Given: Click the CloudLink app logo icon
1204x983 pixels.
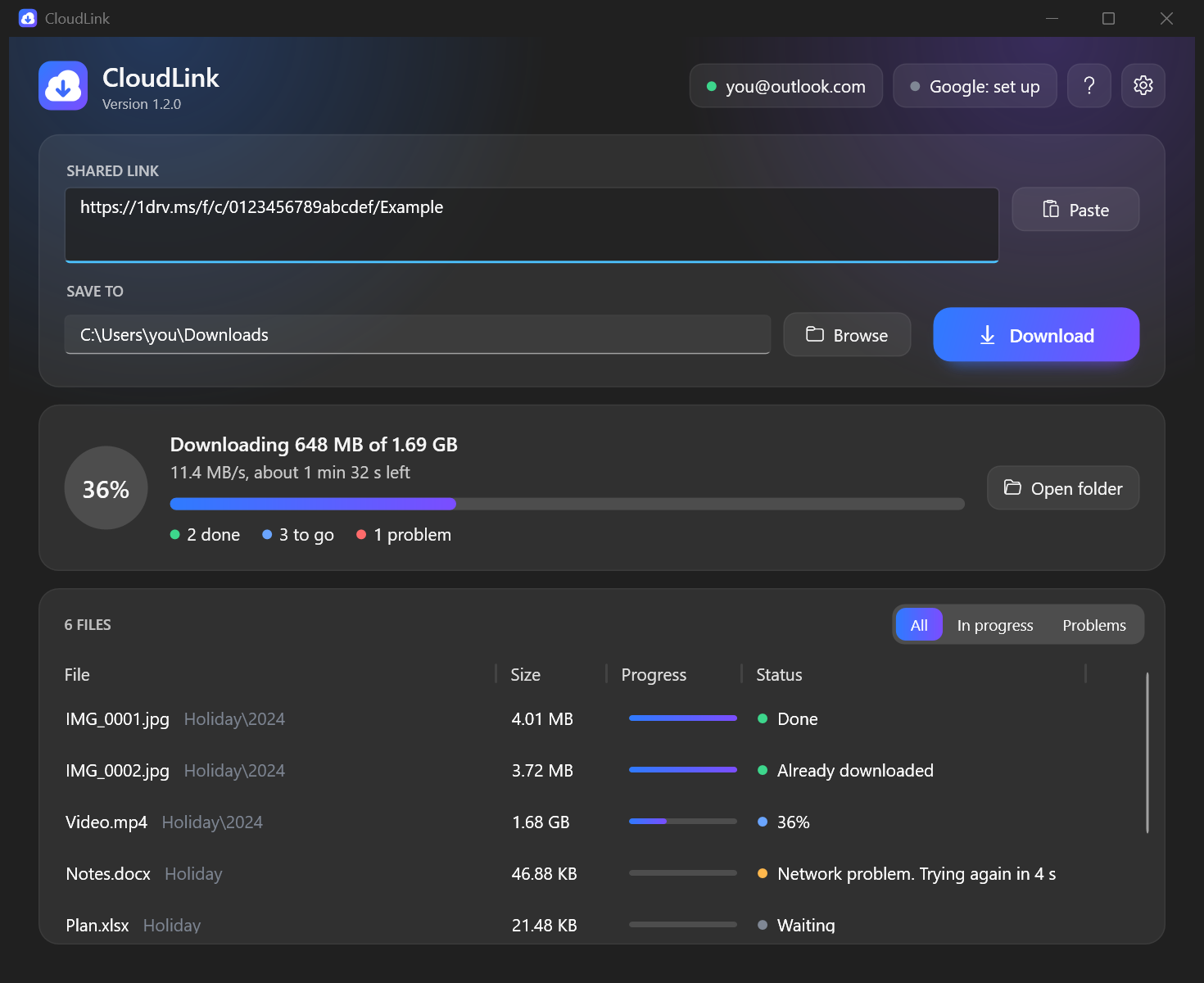Looking at the screenshot, I should pyautogui.click(x=63, y=85).
